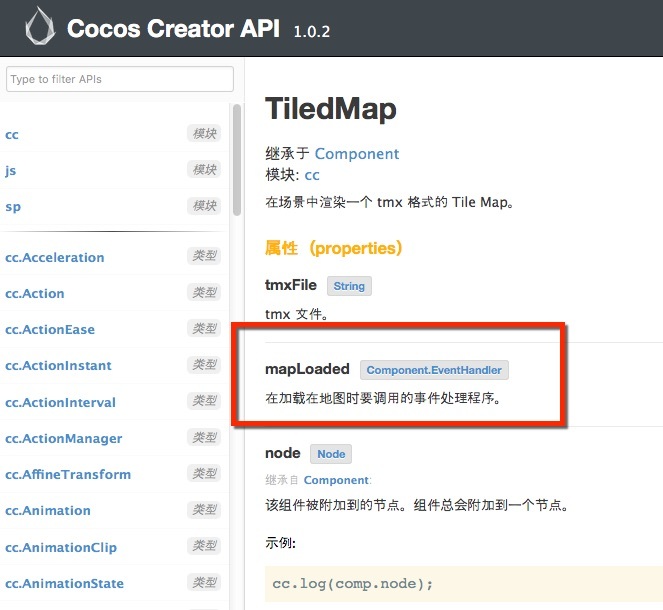Click the Component.EventHandler type tag

pos(434,370)
